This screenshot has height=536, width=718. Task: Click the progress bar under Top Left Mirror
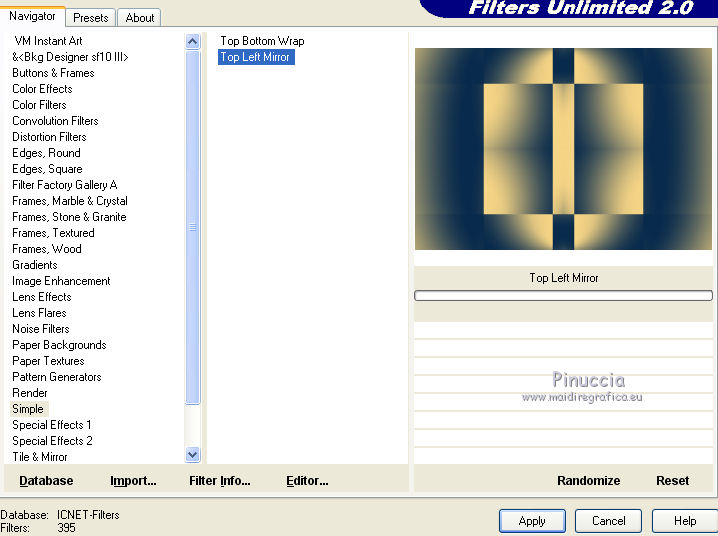tap(563, 296)
